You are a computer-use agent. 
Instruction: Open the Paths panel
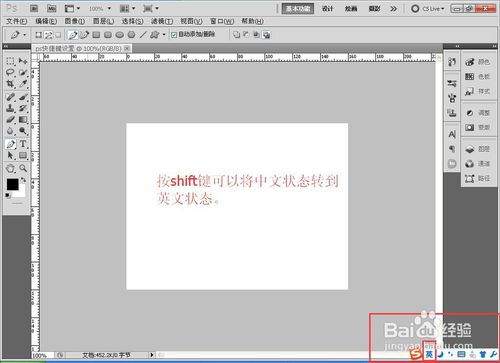point(478,178)
